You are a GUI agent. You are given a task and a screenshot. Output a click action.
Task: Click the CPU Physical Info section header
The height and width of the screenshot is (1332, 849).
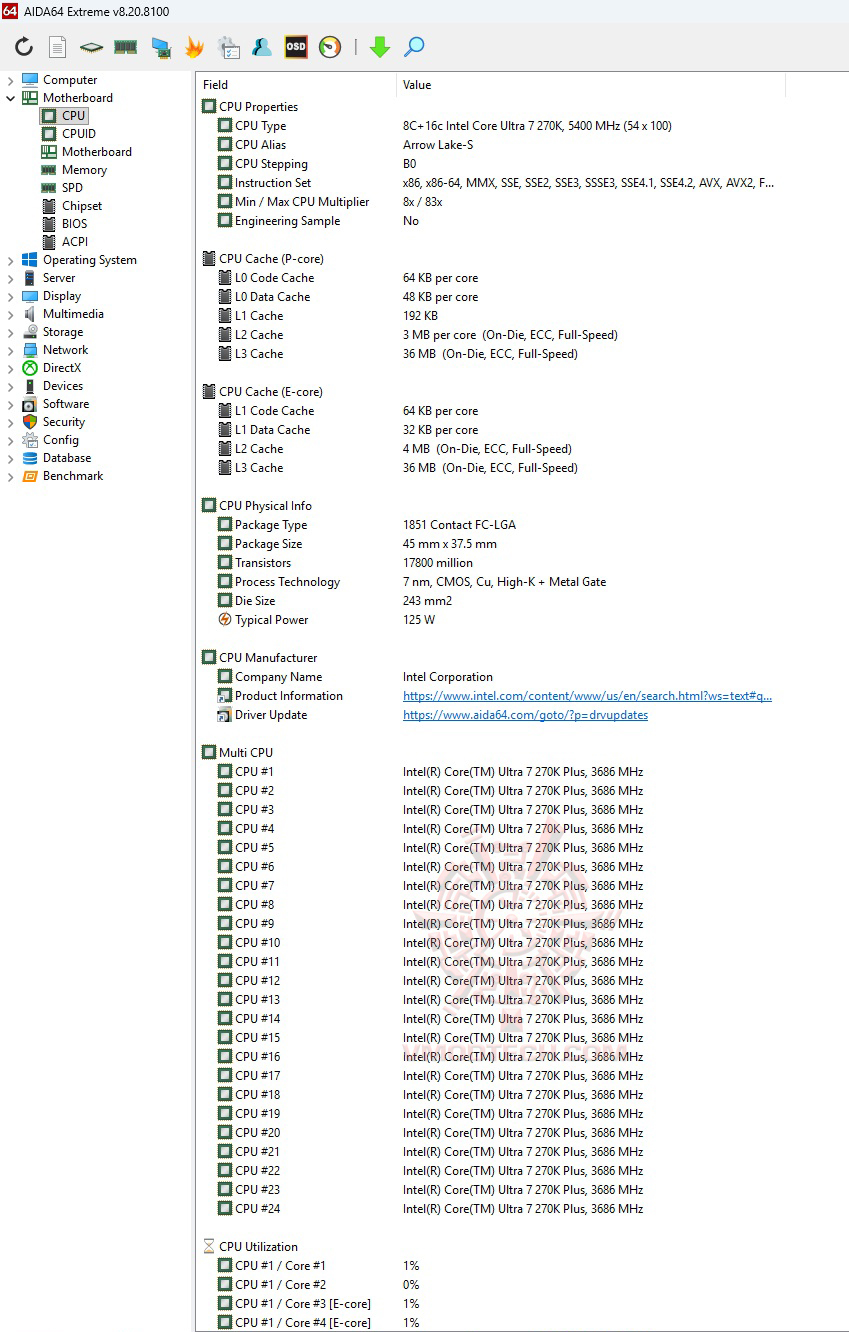pyautogui.click(x=257, y=506)
